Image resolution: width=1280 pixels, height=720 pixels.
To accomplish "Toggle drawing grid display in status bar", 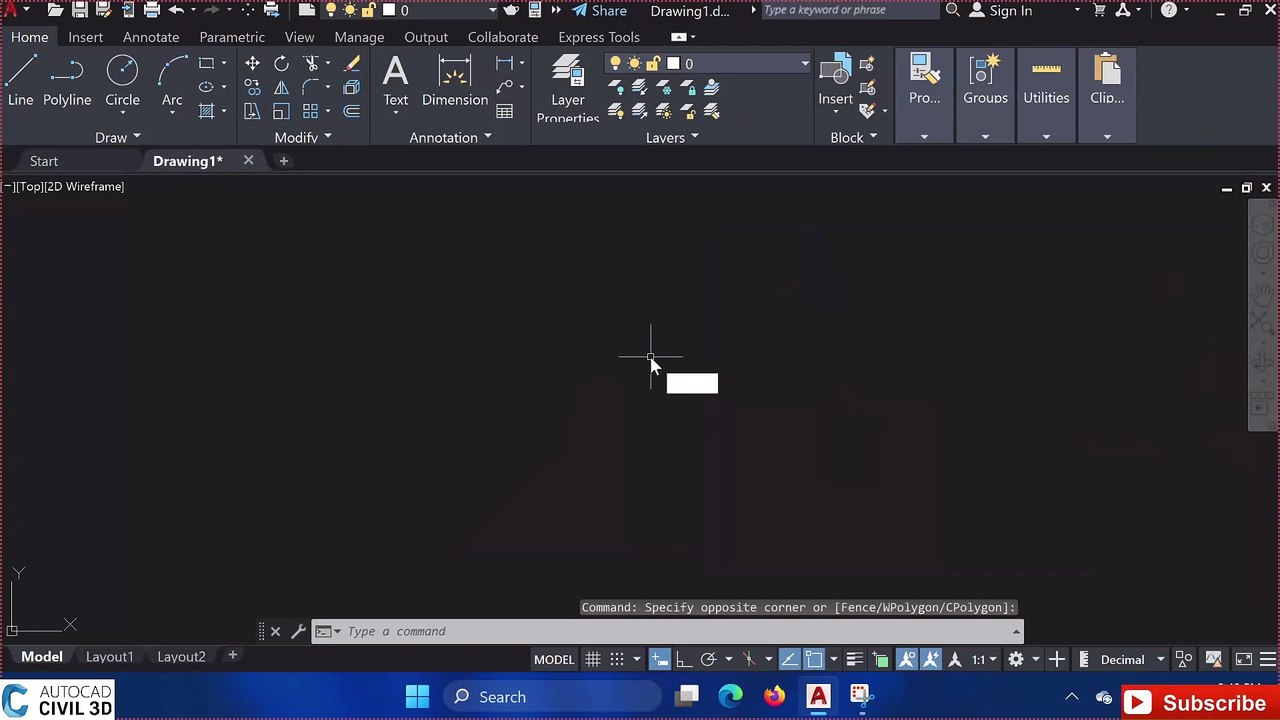I will click(593, 659).
